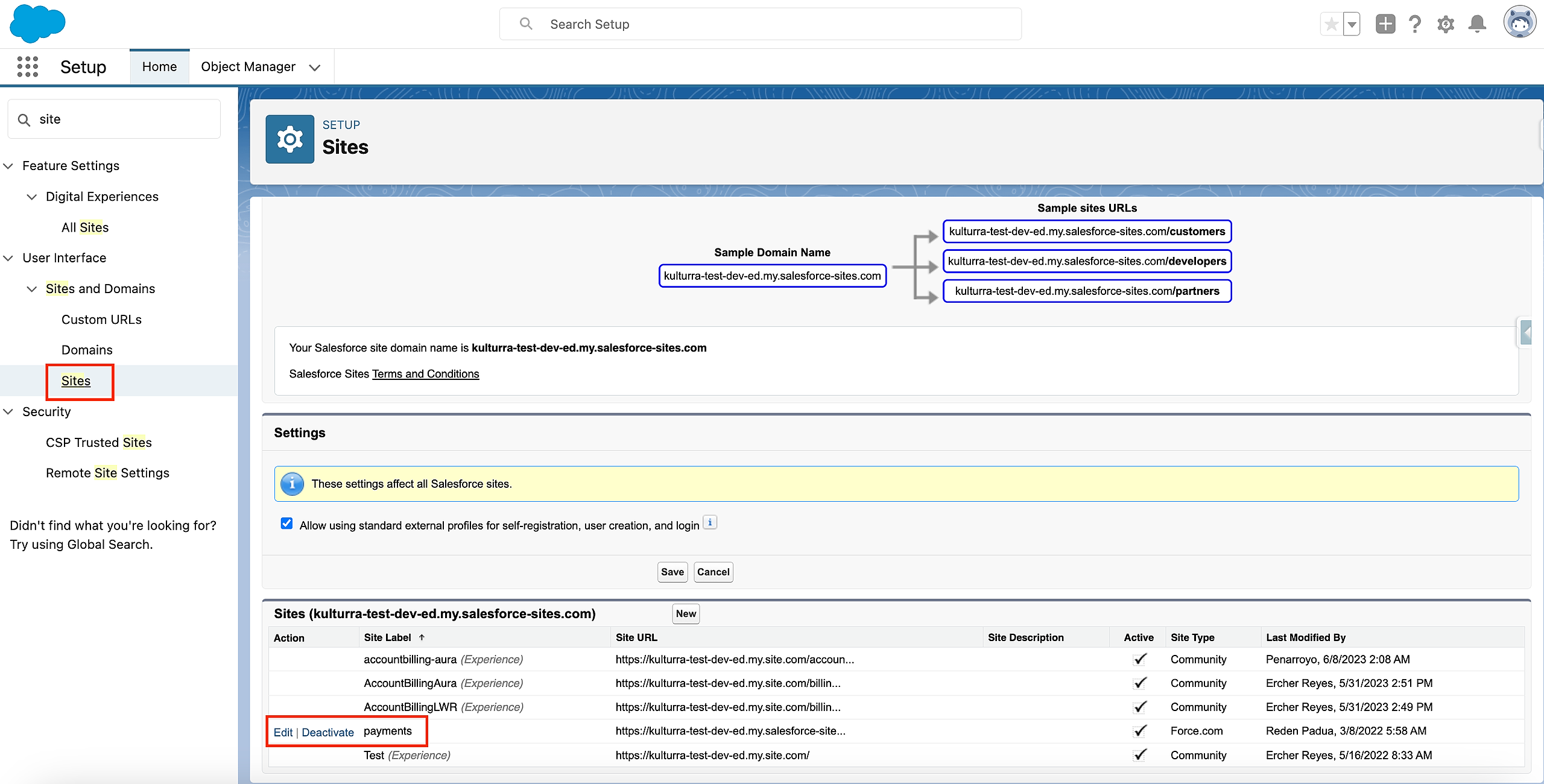
Task: Uncheck allow standard external profiles checkbox
Action: click(x=286, y=523)
